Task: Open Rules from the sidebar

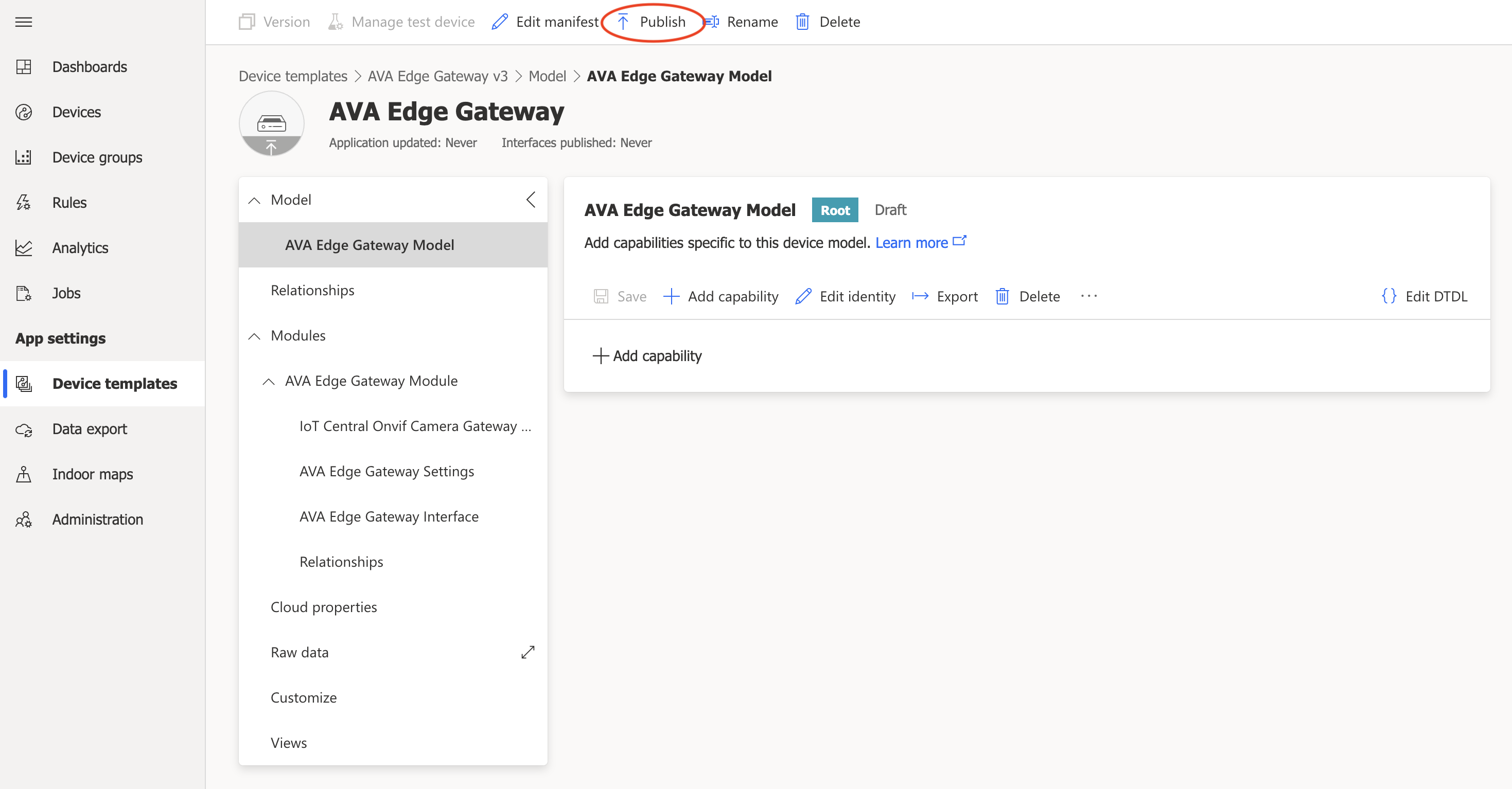Action: click(x=69, y=202)
